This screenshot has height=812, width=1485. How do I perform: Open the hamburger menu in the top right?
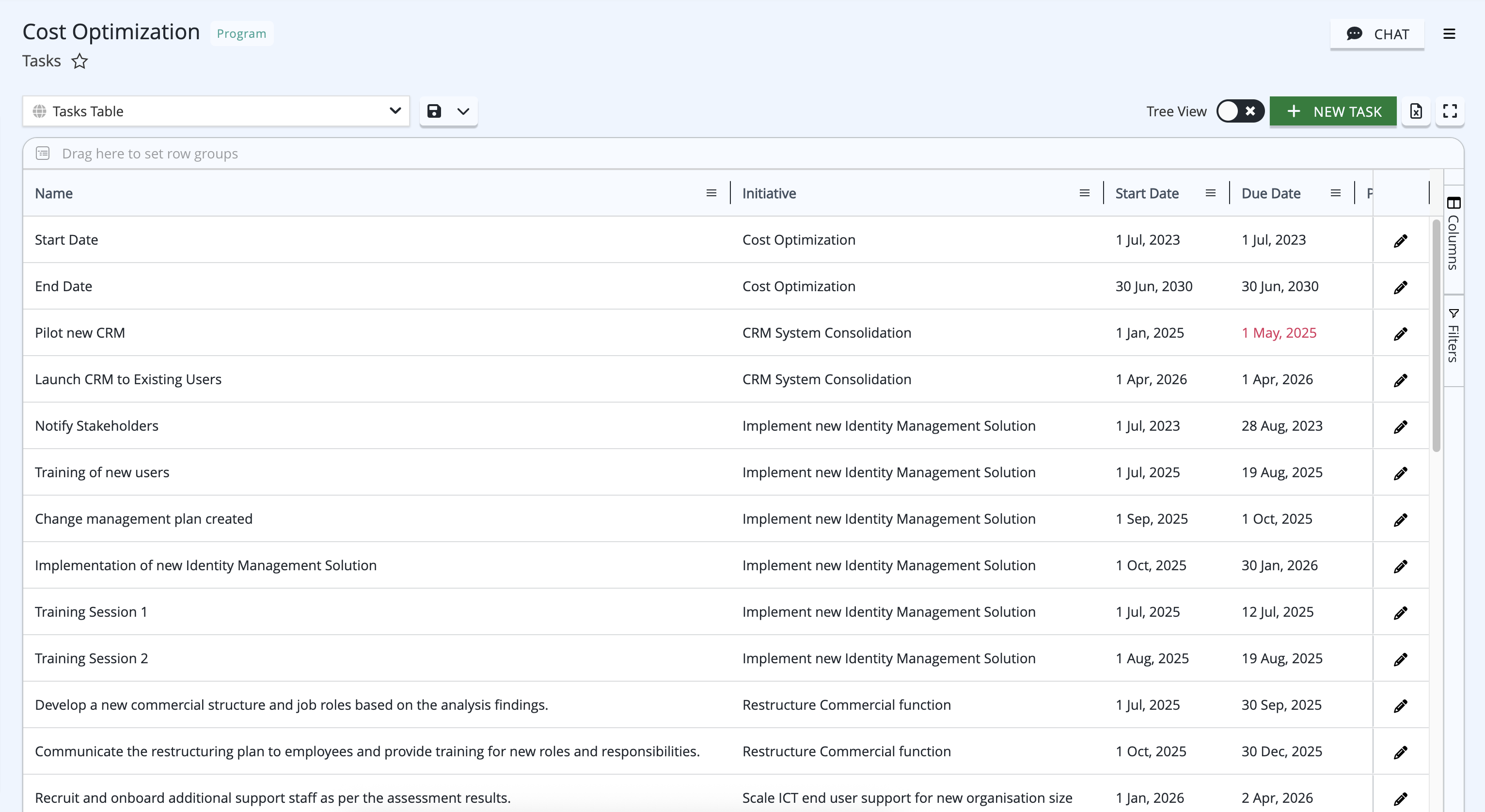pyautogui.click(x=1449, y=34)
